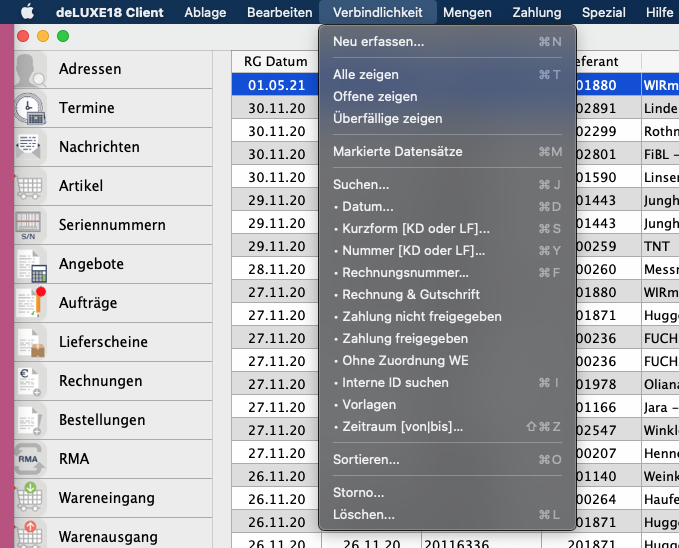Click the Wareneingang green arrow cart icon
The width and height of the screenshot is (679, 548).
point(30,498)
